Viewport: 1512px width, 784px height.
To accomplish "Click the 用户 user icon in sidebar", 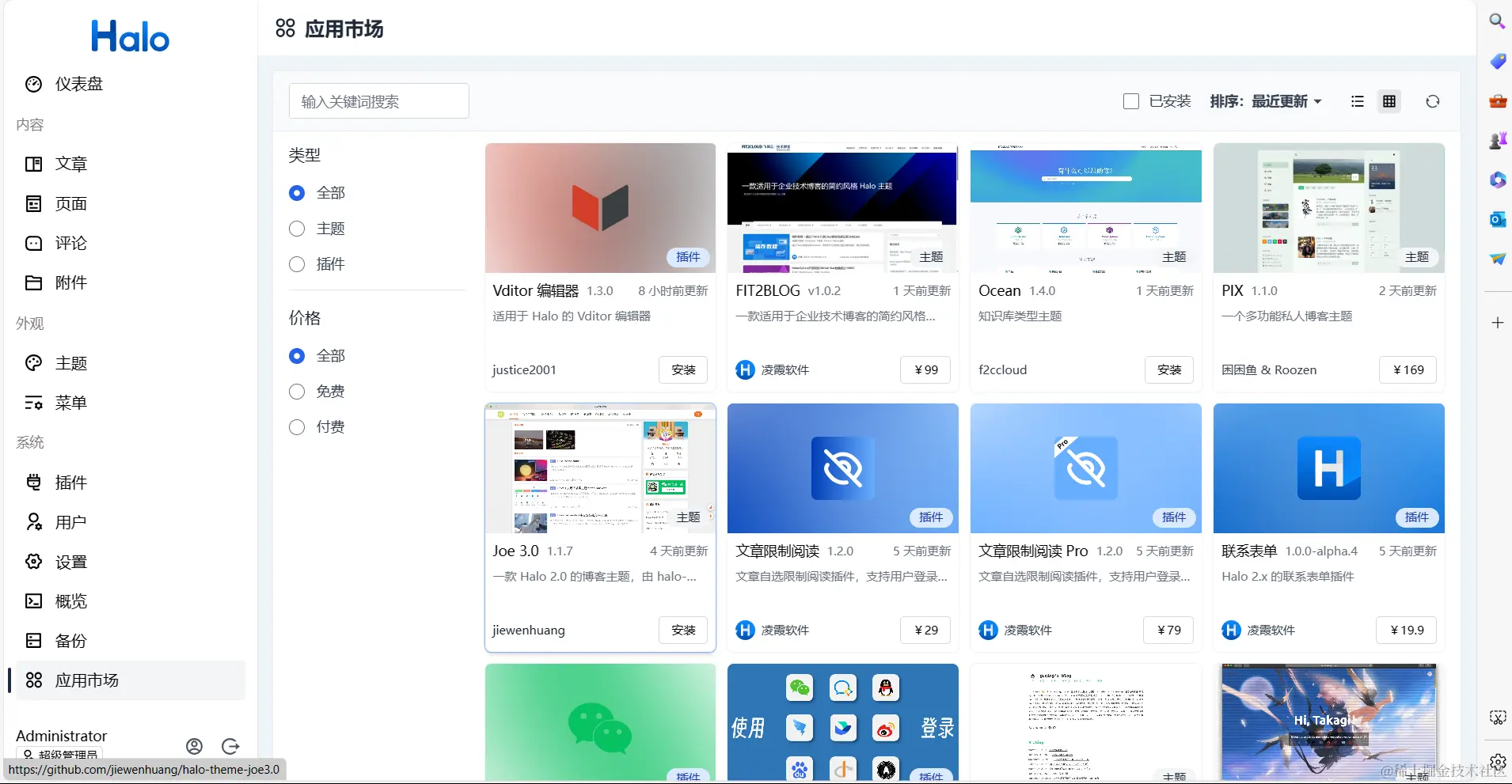I will click(34, 522).
